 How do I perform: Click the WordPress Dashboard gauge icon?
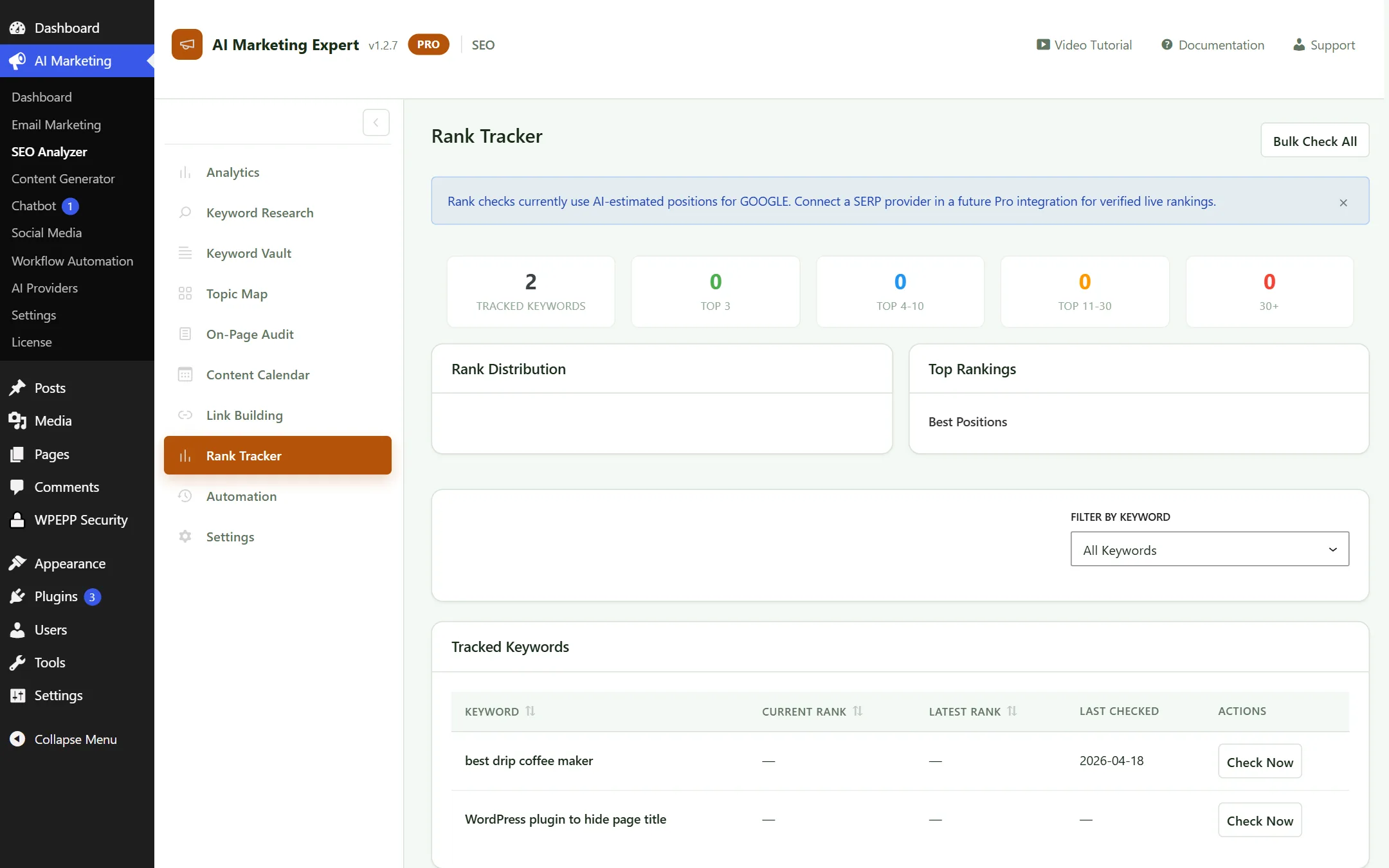[x=17, y=28]
